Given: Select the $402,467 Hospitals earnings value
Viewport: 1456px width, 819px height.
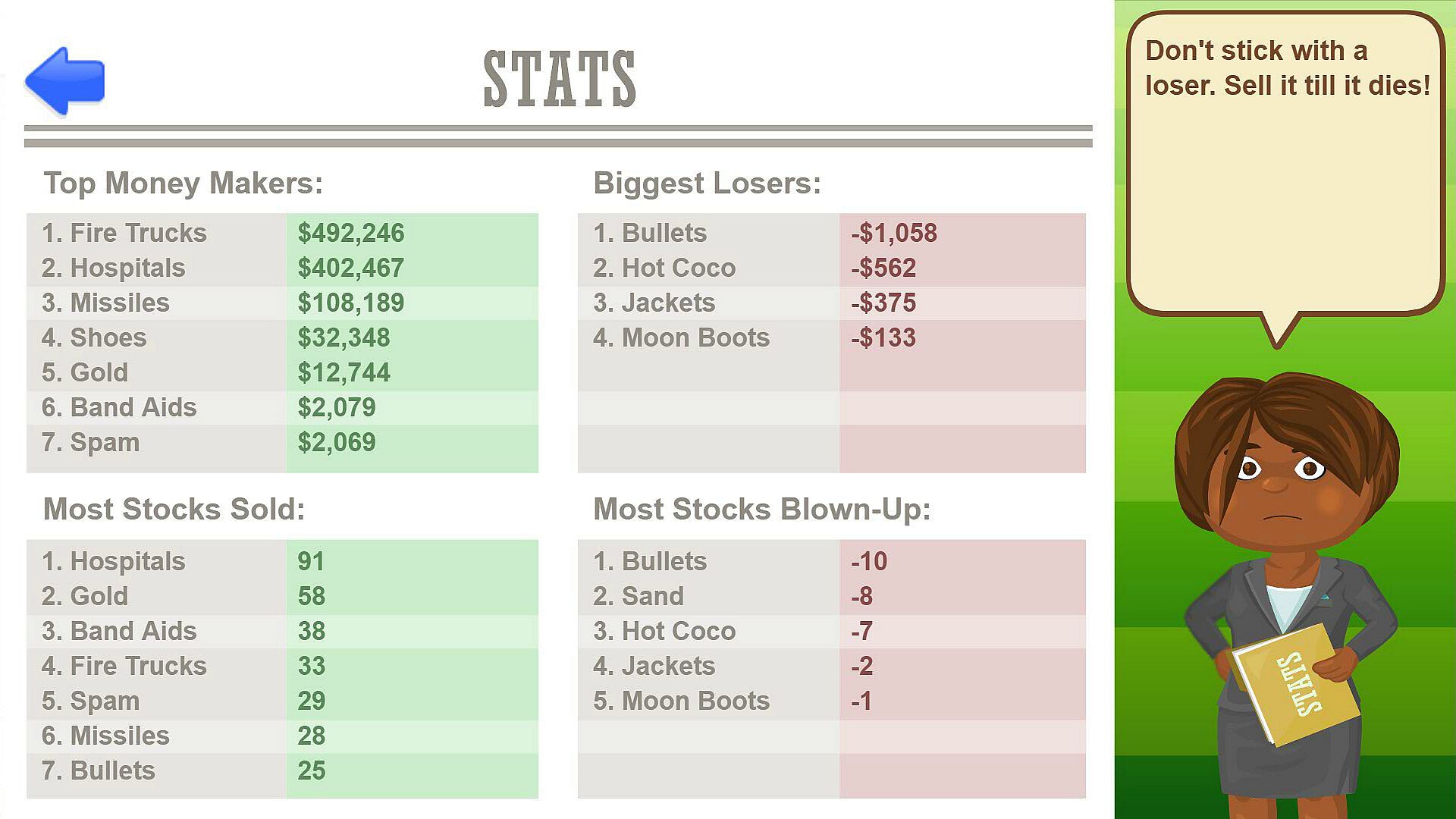Looking at the screenshot, I should click(x=350, y=268).
